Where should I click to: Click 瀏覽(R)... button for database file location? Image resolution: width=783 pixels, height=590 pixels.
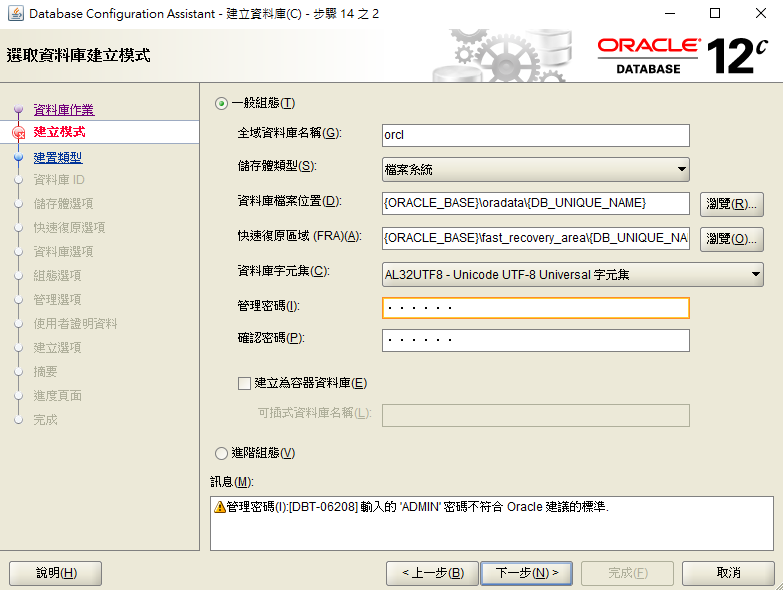732,204
